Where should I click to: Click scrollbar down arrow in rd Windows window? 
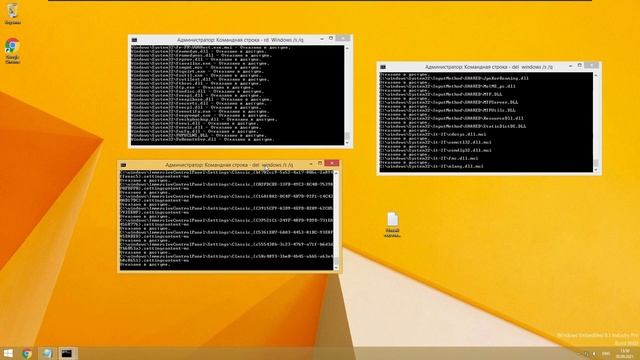347,143
